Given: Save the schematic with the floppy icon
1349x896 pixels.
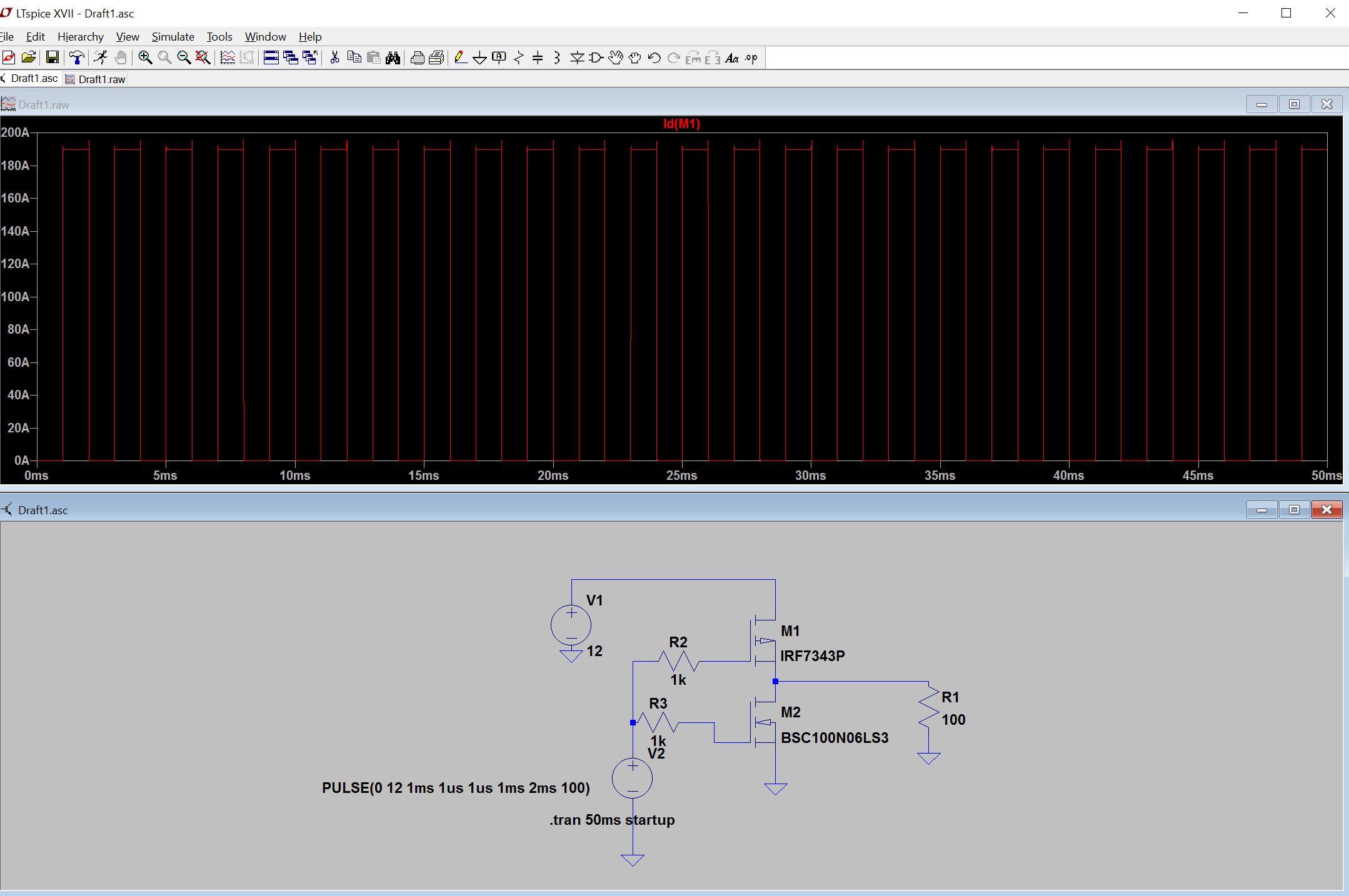Looking at the screenshot, I should point(53,58).
